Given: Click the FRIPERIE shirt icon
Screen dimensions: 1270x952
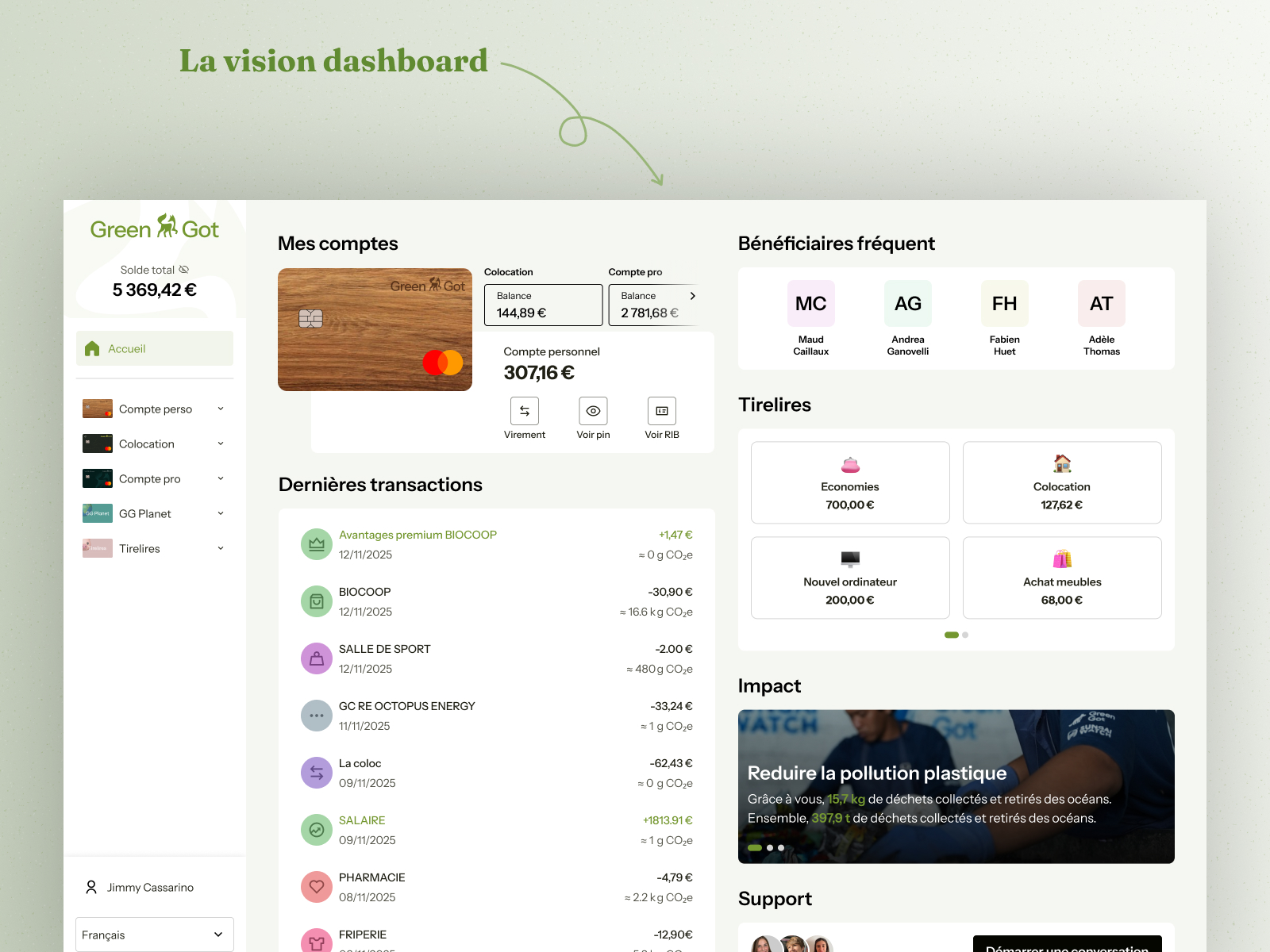Looking at the screenshot, I should pos(317,941).
